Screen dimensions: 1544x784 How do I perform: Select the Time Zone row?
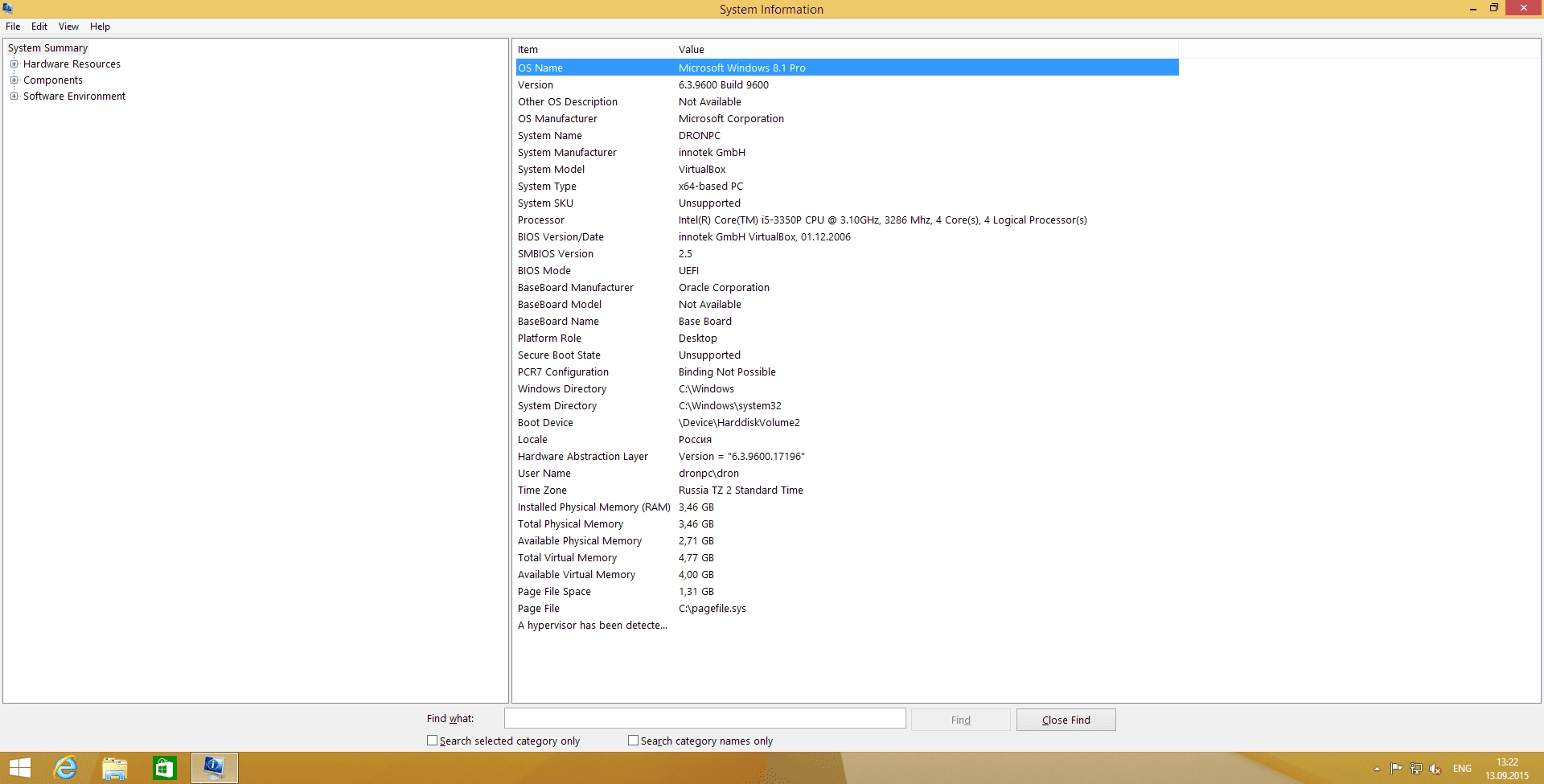847,490
